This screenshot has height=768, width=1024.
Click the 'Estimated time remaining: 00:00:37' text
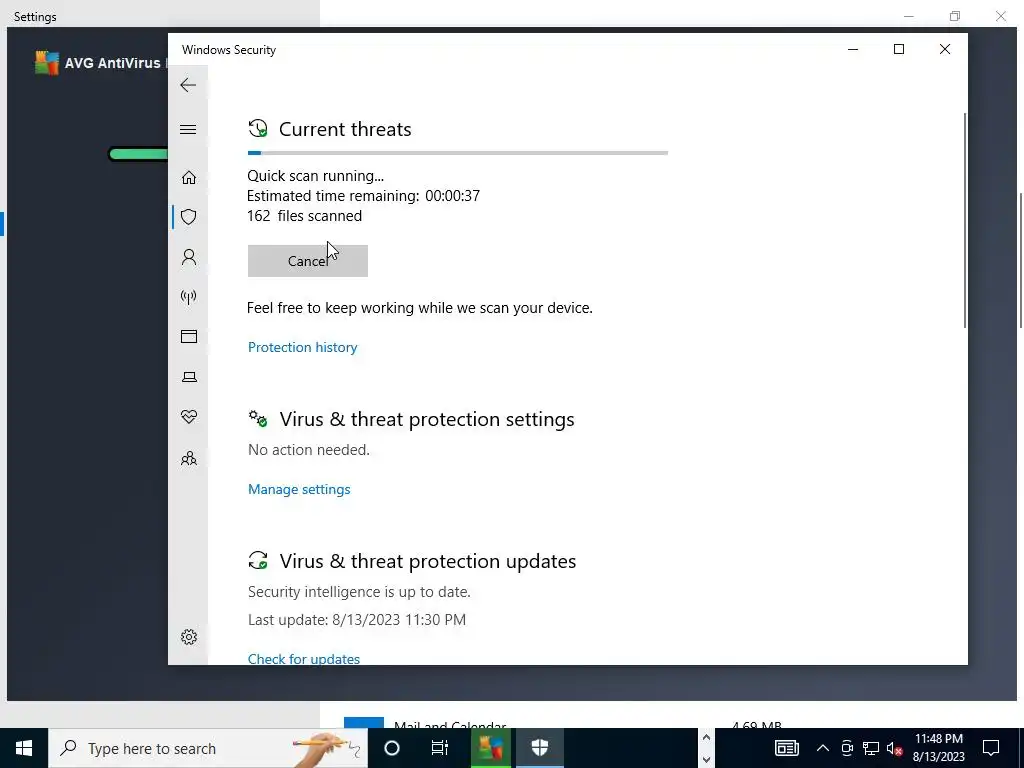pyautogui.click(x=363, y=196)
